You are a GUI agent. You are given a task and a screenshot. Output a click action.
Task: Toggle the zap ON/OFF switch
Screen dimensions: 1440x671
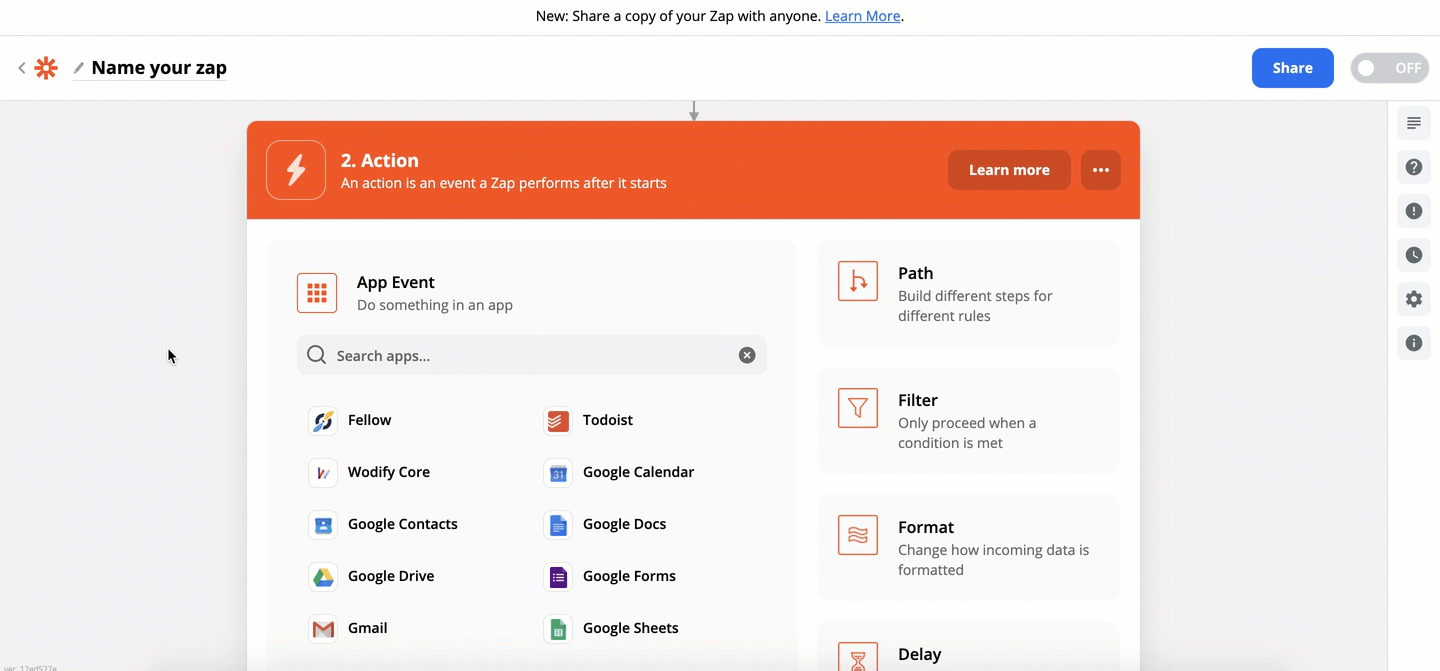point(1389,68)
